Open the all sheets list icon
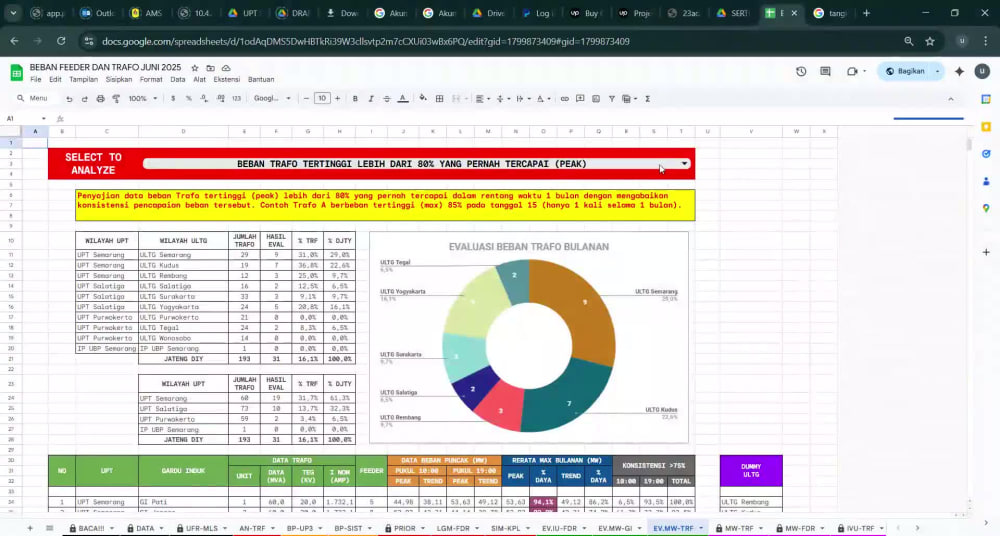 point(49,528)
